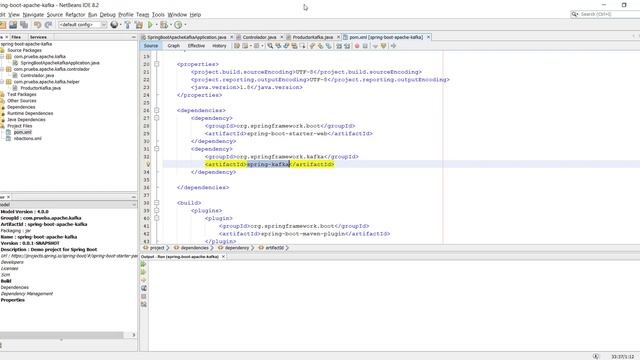This screenshot has width=640, height=360.
Task: Click the Debug Project toolbar icon
Action: 164,25
